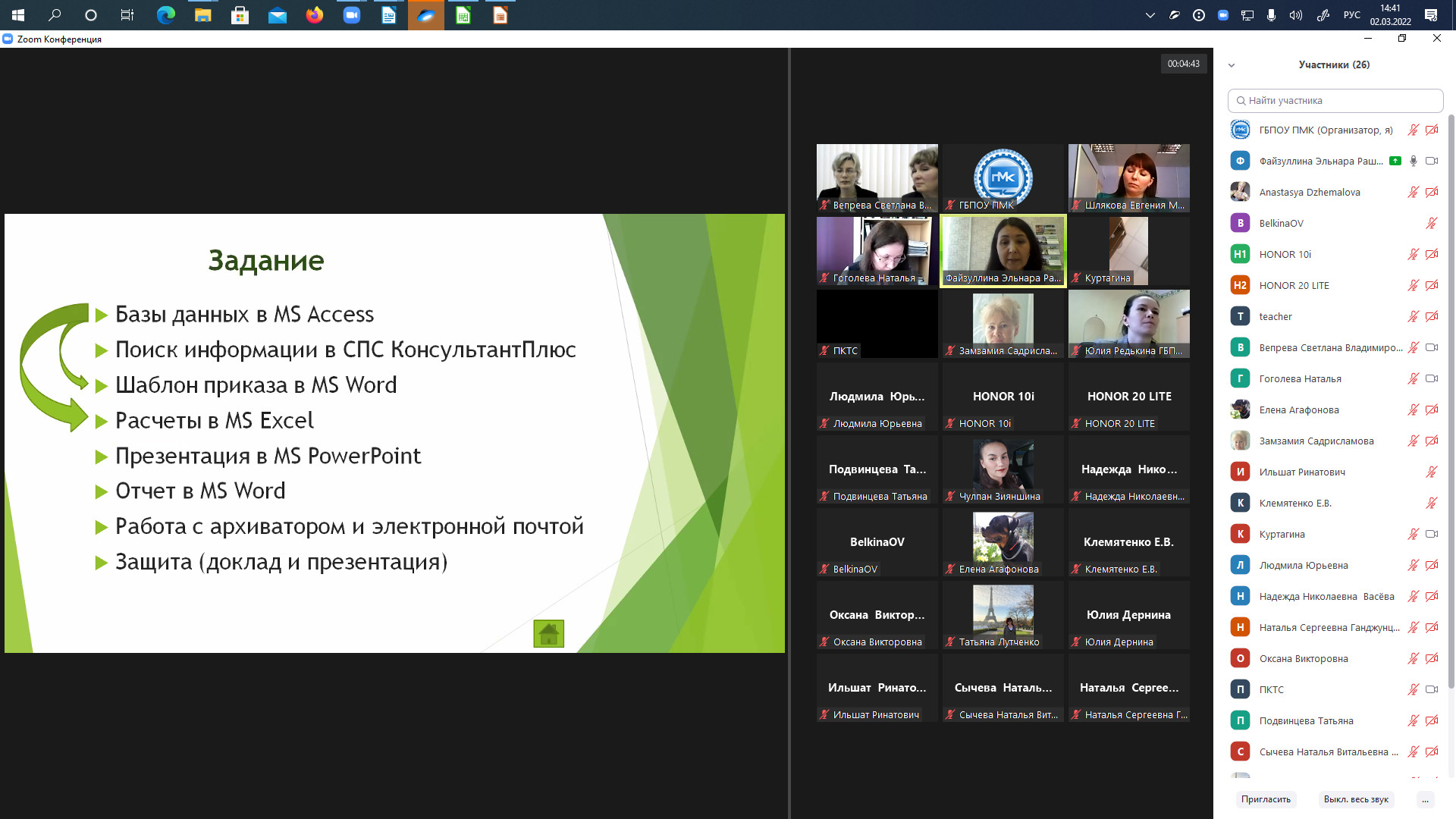Select participant Клемятенко Е.В. in the list
The width and height of the screenshot is (1456, 819).
point(1335,503)
